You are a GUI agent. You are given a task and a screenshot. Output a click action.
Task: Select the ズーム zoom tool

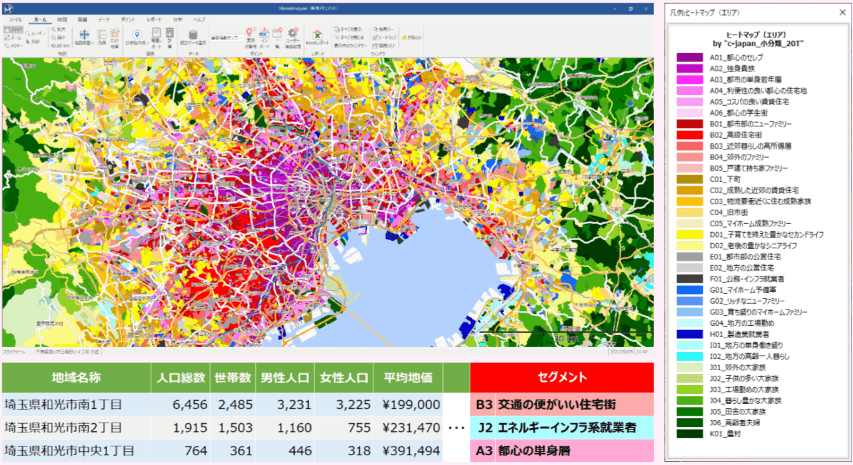pyautogui.click(x=13, y=38)
